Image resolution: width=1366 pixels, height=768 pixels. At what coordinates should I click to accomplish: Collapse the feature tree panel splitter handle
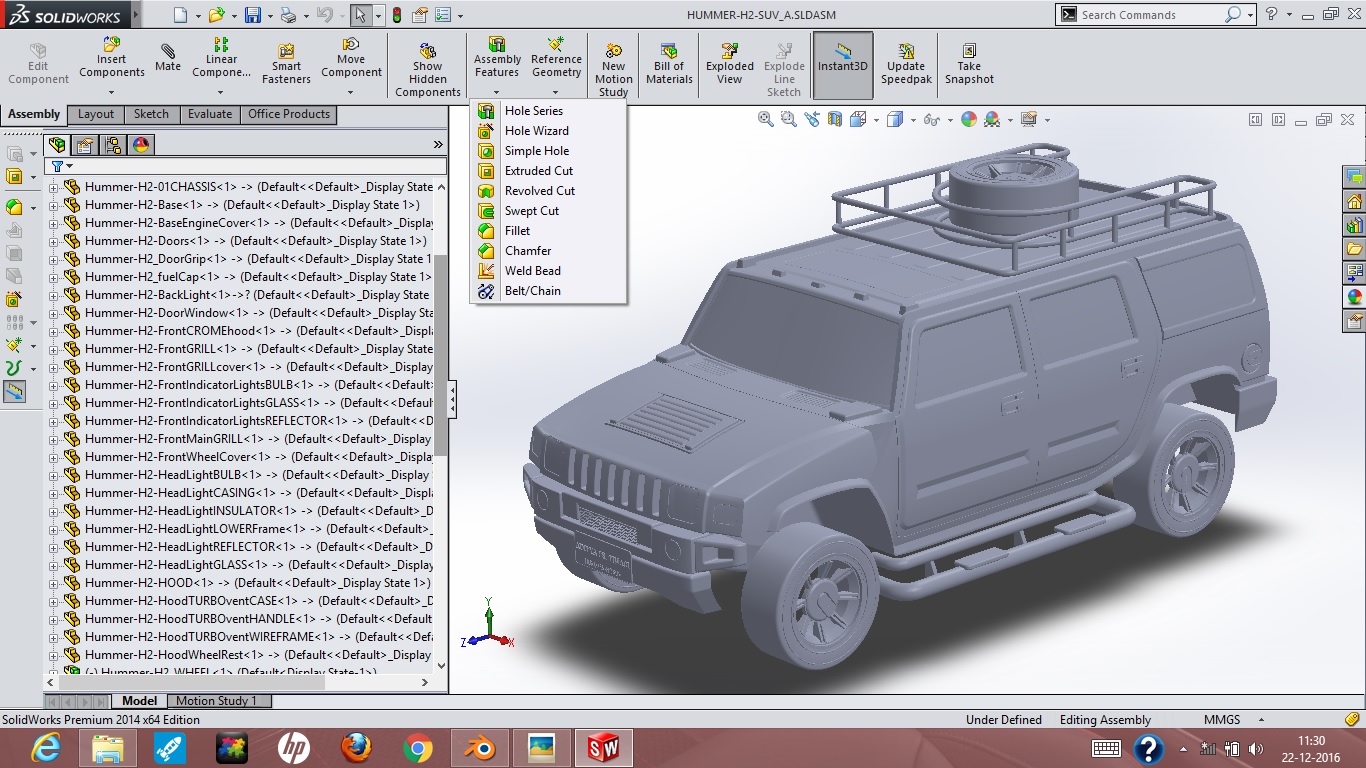pyautogui.click(x=452, y=399)
